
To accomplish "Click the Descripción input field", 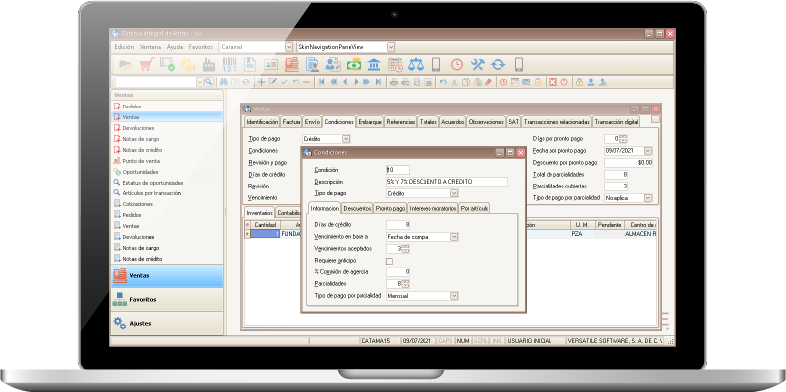I will 447,182.
